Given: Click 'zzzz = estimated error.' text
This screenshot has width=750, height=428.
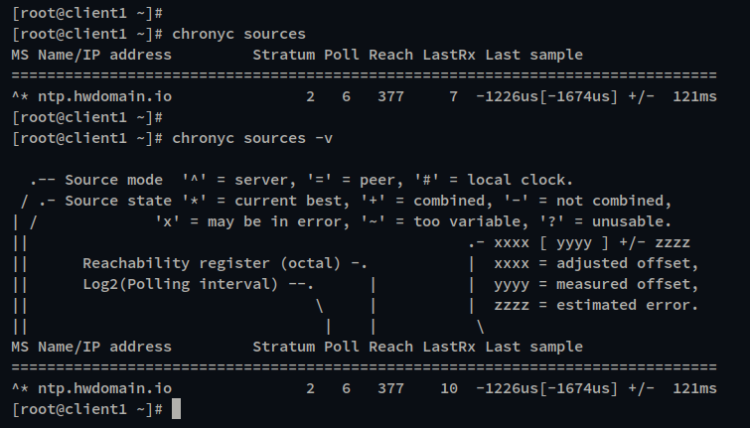Looking at the screenshot, I should click(596, 305).
